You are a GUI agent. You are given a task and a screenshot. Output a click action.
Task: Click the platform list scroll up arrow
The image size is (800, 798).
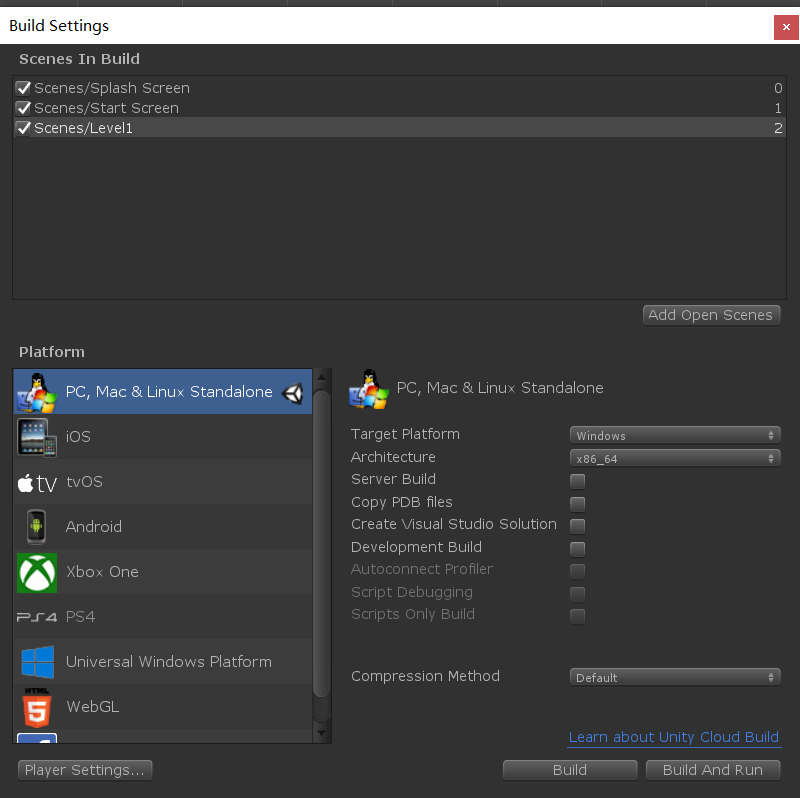pos(321,378)
